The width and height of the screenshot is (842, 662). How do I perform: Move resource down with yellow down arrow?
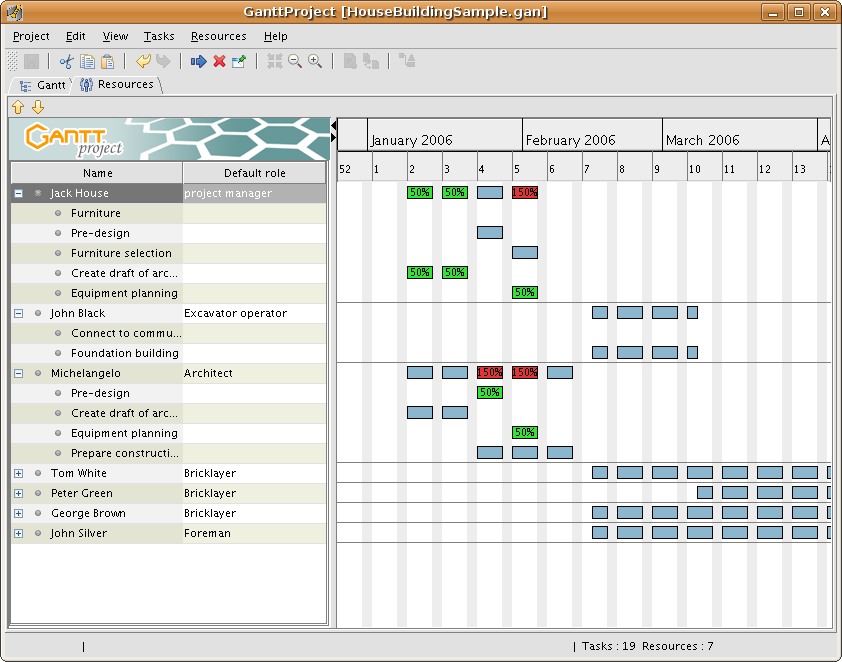coord(38,106)
